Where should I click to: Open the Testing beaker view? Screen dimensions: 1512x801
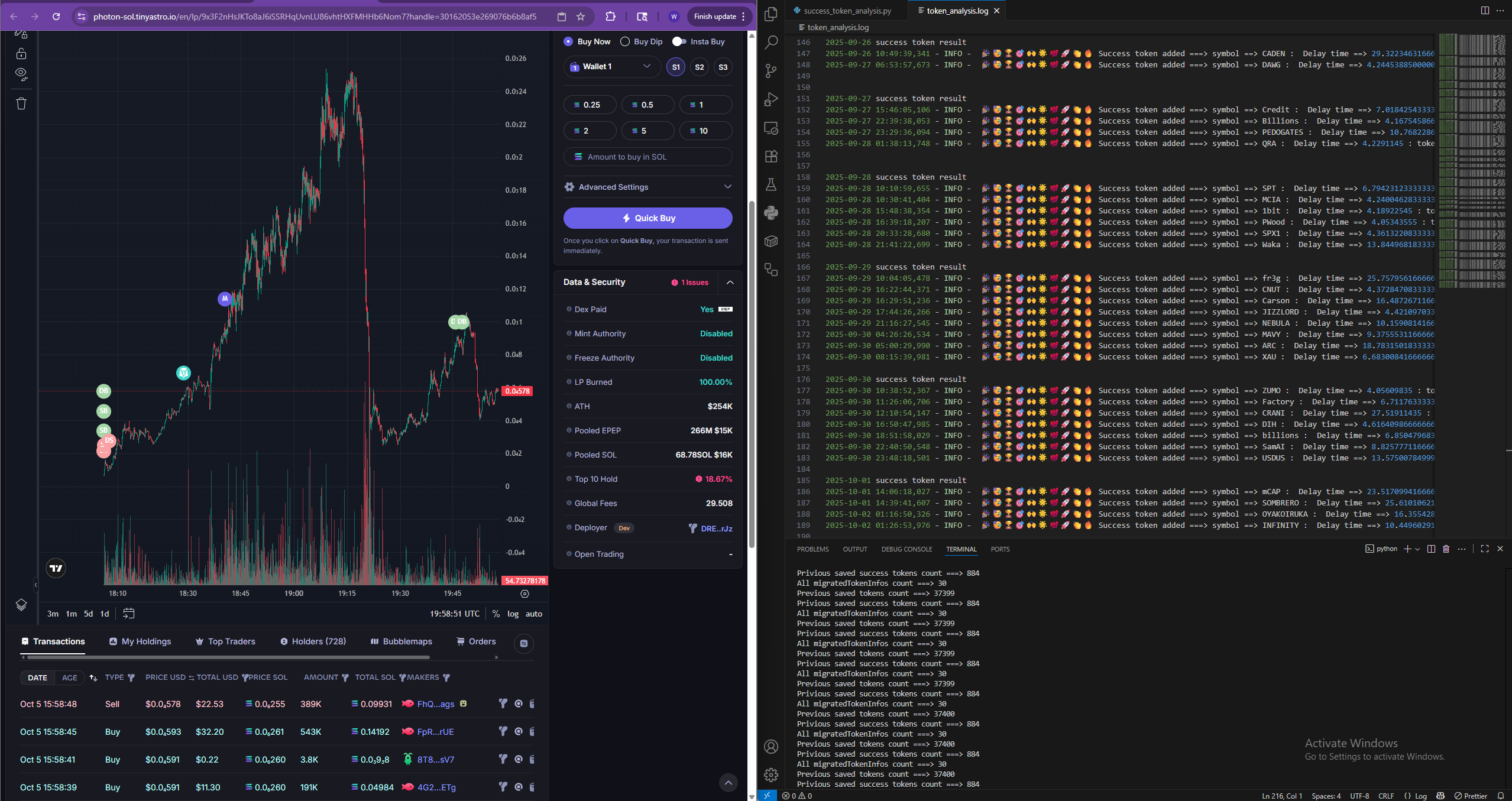point(770,185)
